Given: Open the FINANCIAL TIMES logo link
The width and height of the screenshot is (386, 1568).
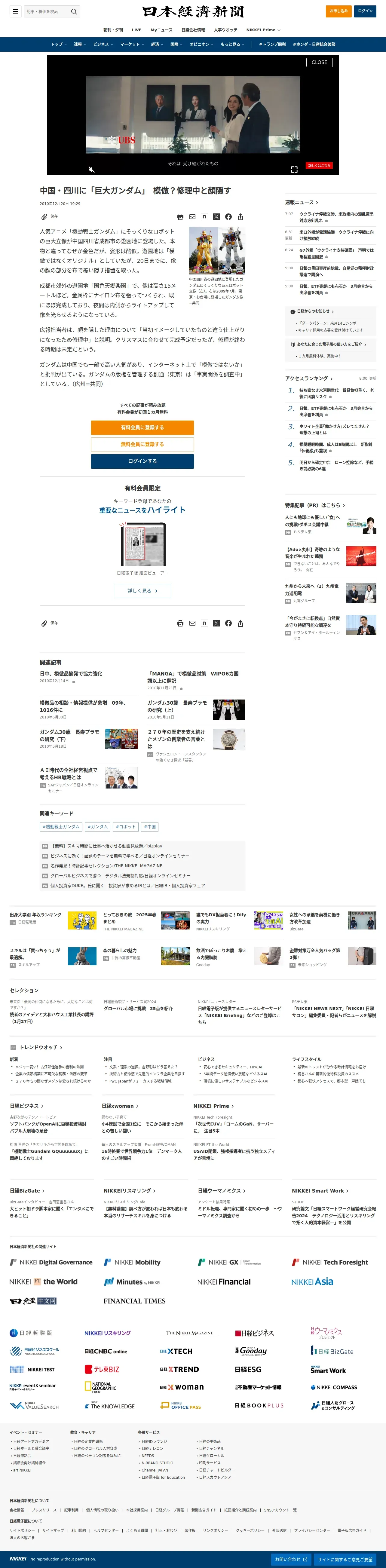Looking at the screenshot, I should click(x=135, y=1301).
